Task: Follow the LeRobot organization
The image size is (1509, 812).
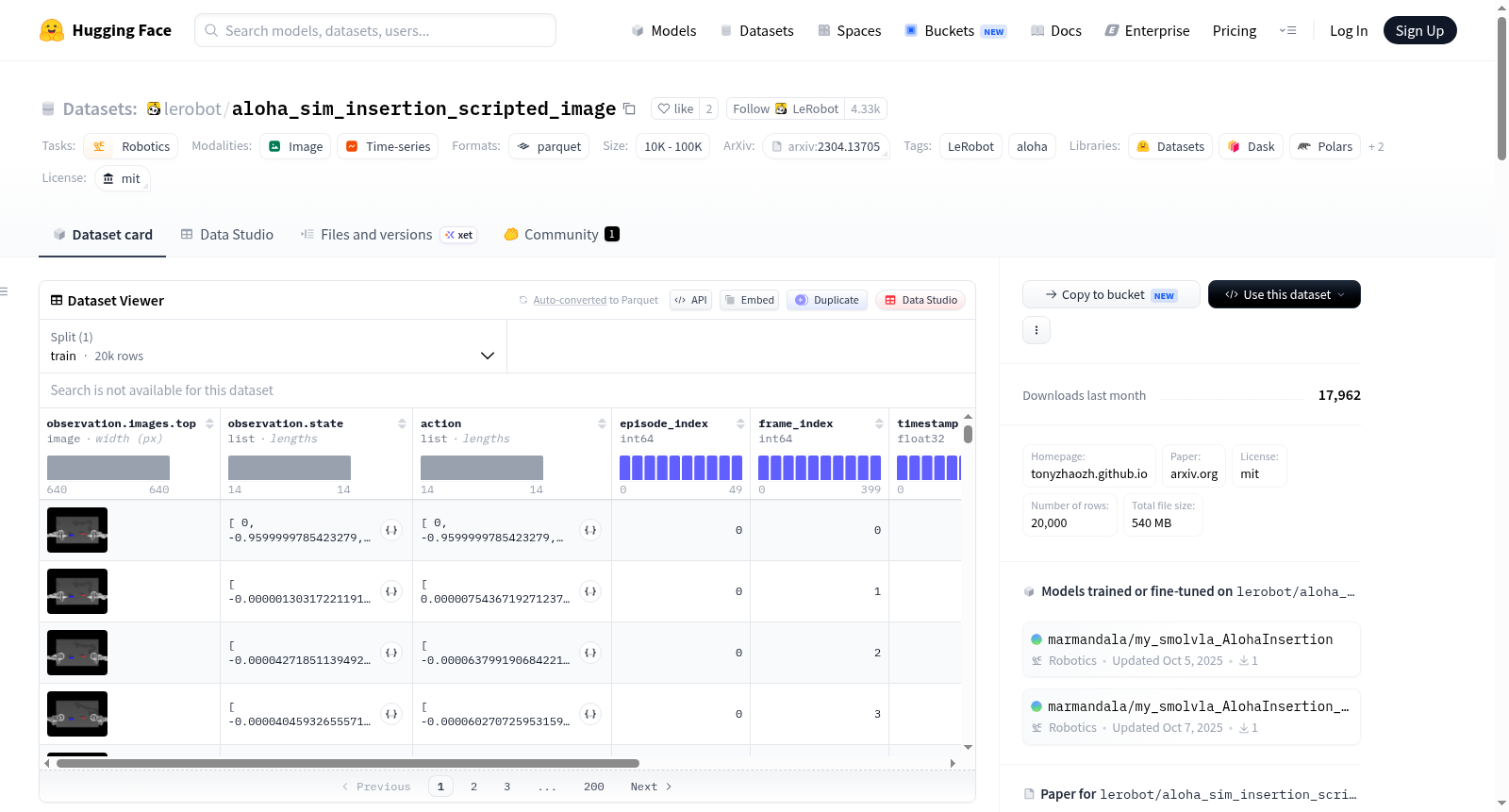Action: tap(786, 108)
